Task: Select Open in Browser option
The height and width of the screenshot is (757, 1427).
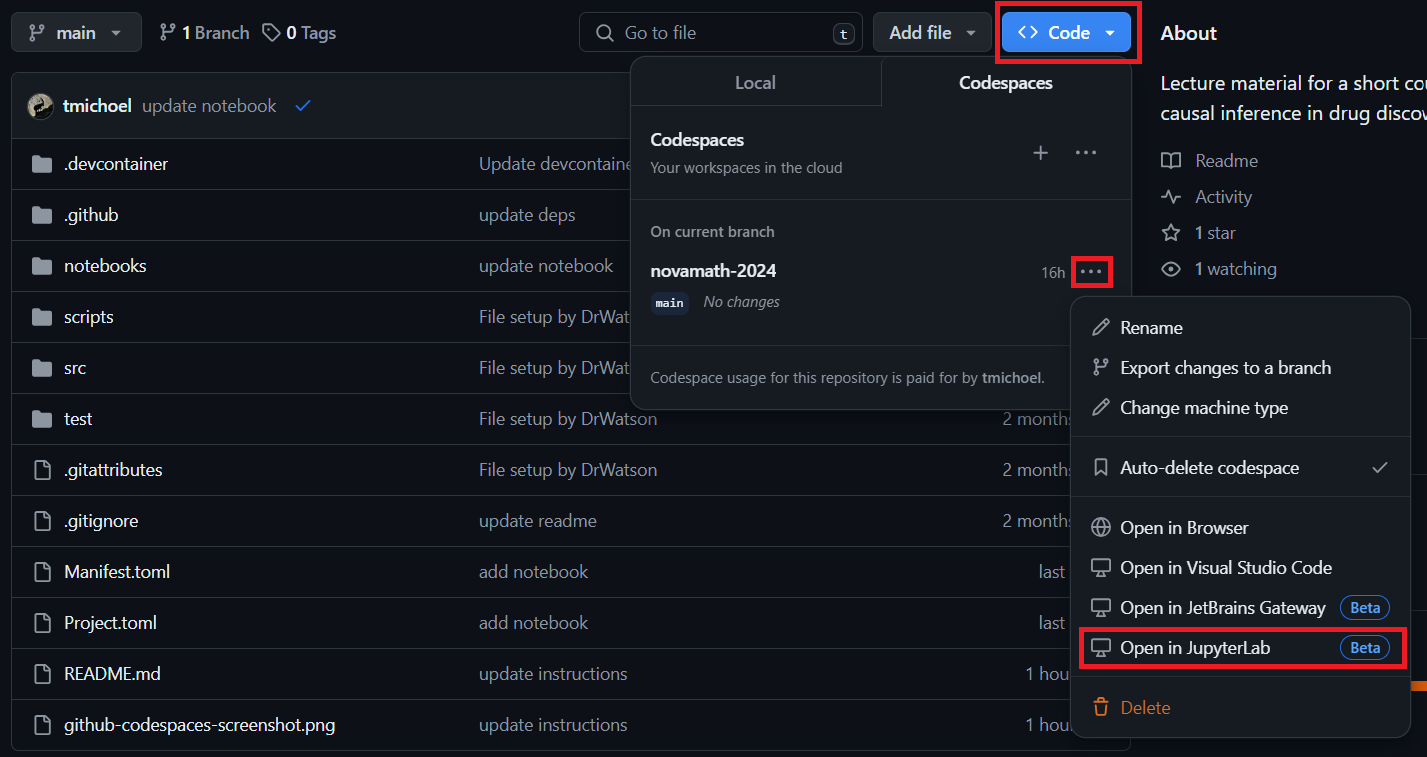Action: coord(1240,528)
